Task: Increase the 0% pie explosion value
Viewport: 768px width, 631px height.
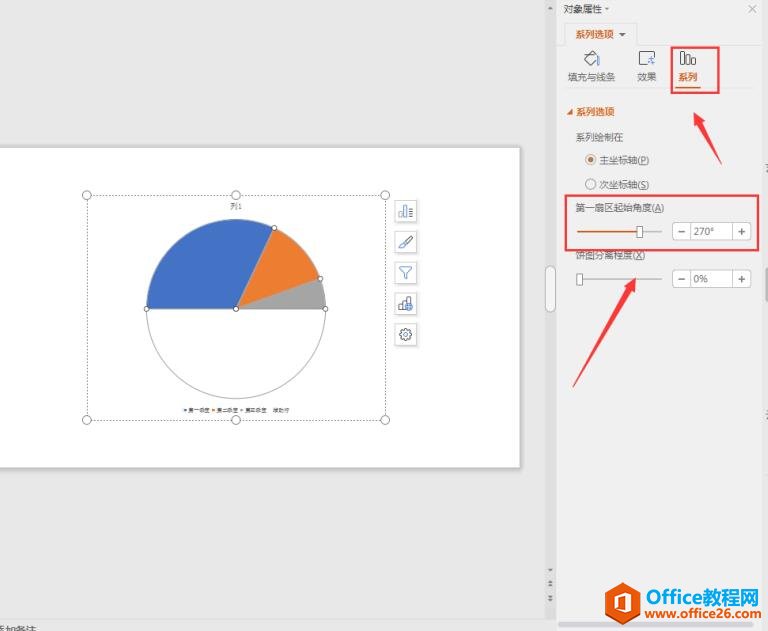Action: pos(742,279)
